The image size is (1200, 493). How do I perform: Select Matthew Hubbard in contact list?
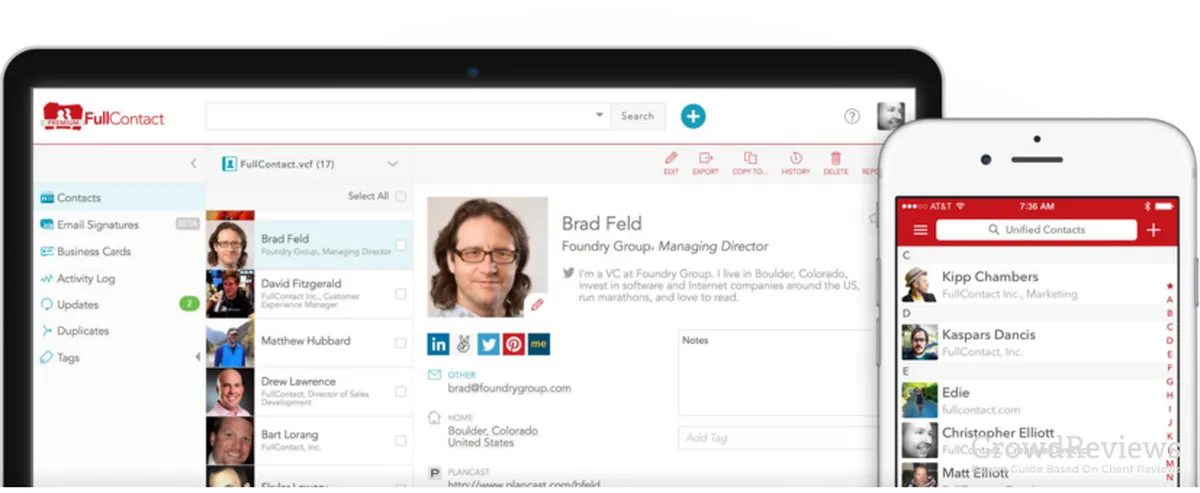tap(309, 341)
